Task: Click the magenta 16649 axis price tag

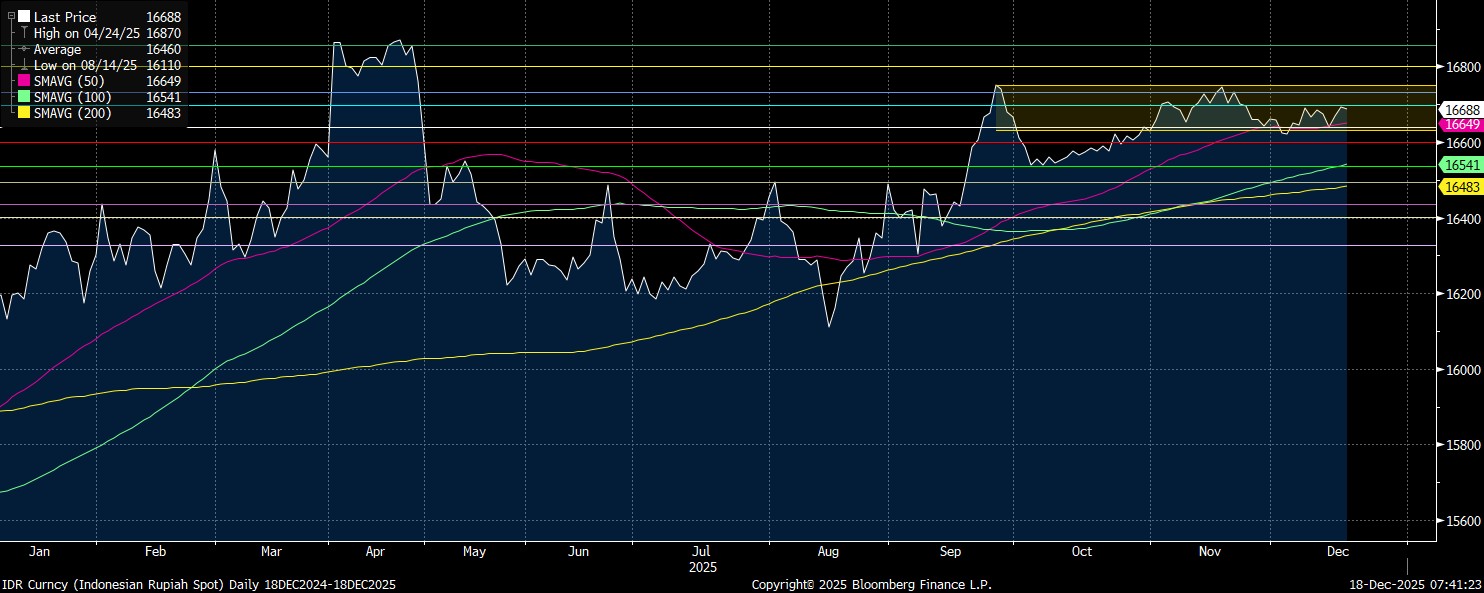Action: (x=1460, y=124)
